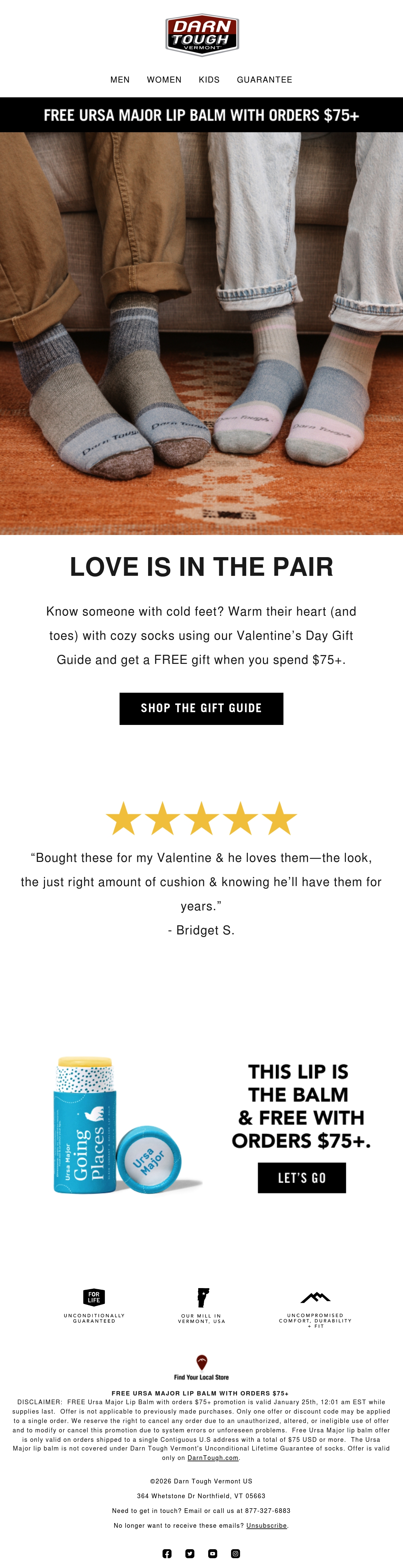Open the MEN navigation item
Screen dimensions: 403x1568
pos(120,80)
